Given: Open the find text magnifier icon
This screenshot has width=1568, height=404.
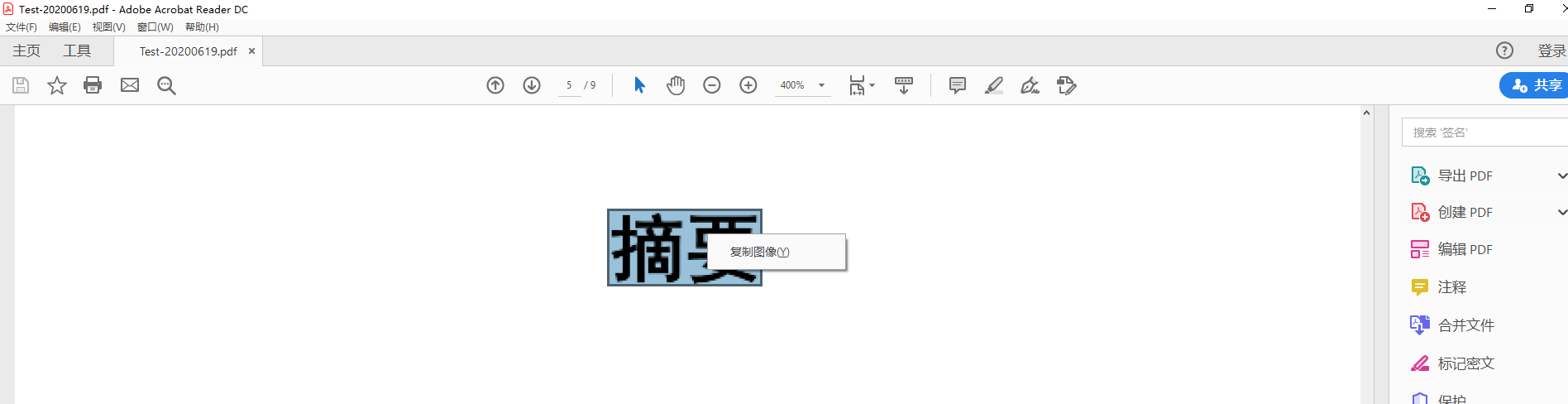Looking at the screenshot, I should (x=166, y=85).
